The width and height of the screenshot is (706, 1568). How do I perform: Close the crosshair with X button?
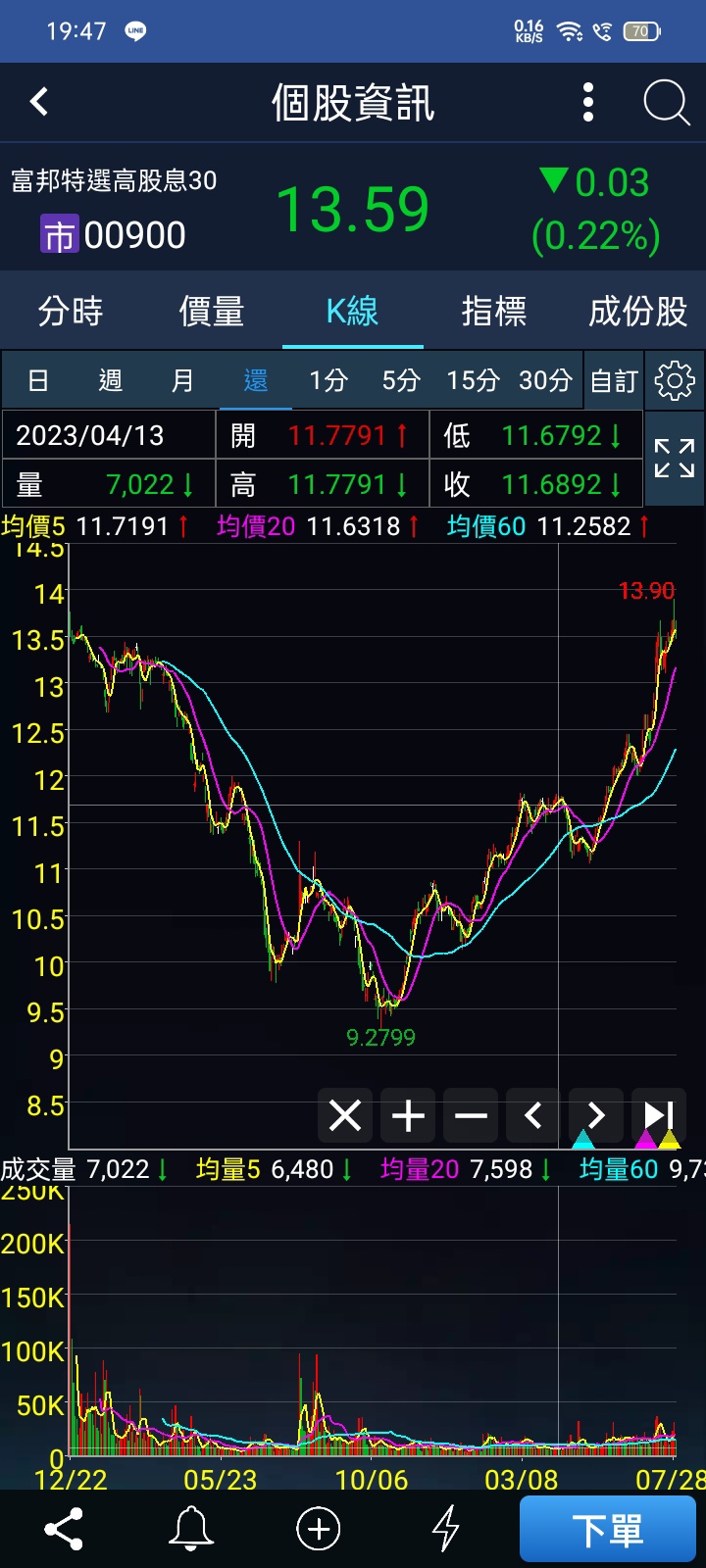coord(345,1115)
